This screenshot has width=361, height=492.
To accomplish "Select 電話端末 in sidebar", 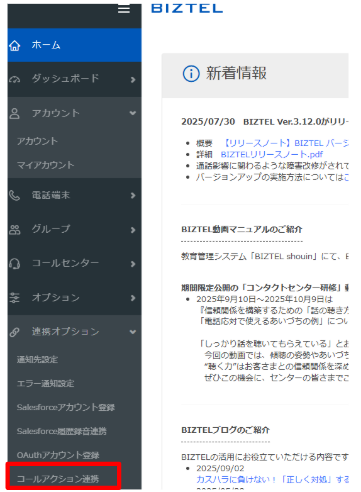I will 74,195.
